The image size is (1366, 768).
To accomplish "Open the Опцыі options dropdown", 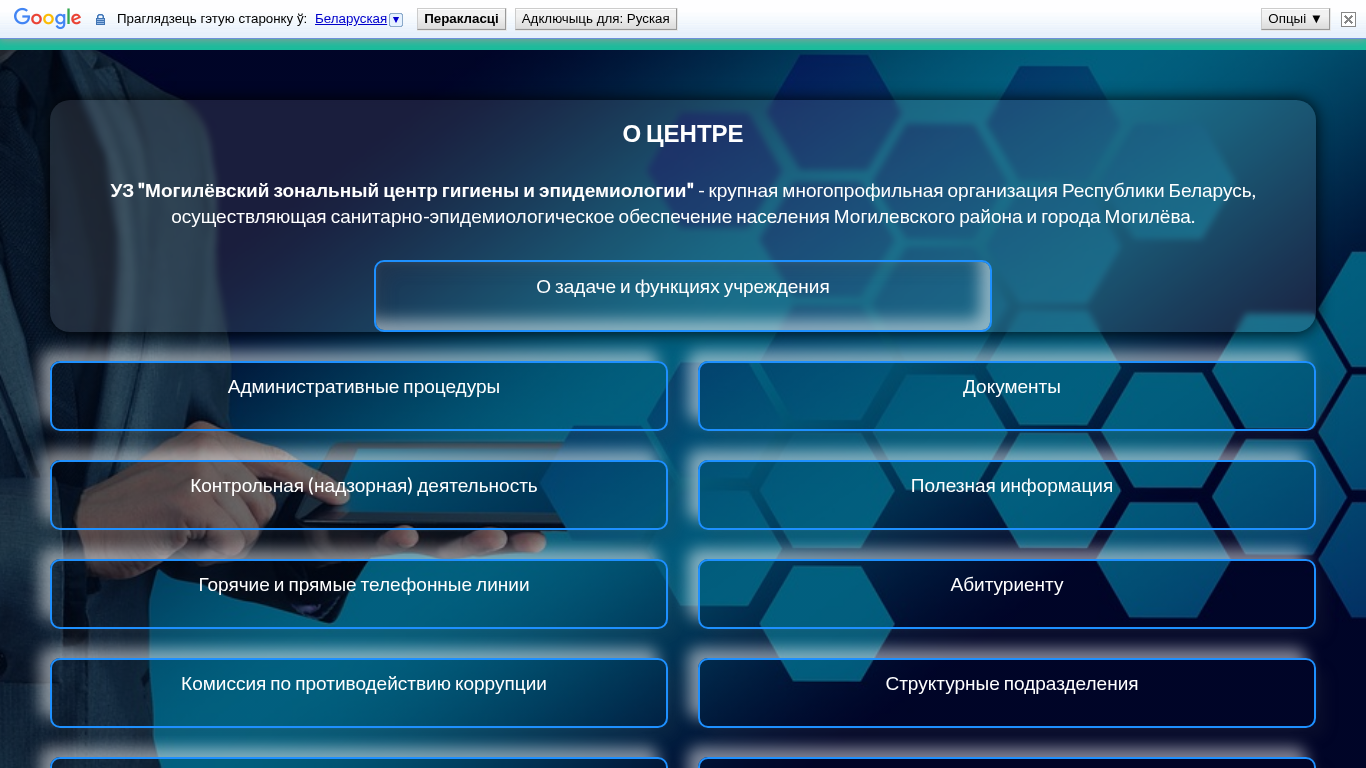I will click(1295, 19).
